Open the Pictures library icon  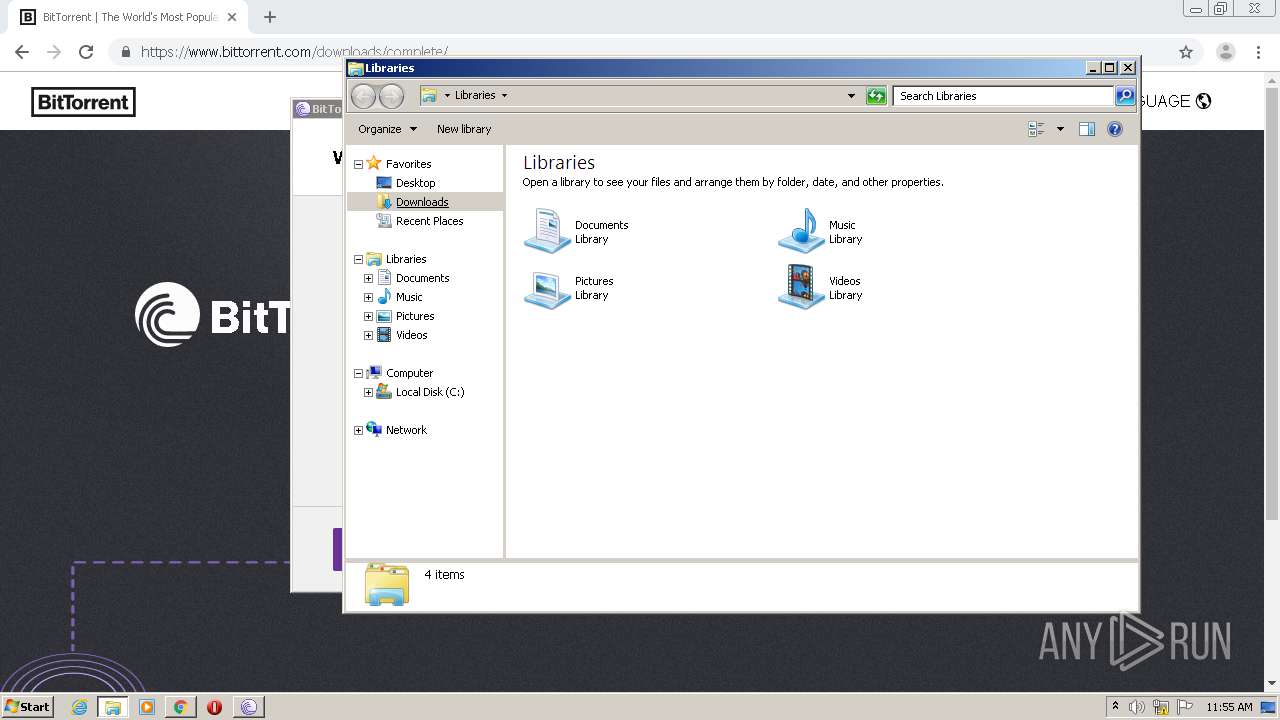click(x=547, y=288)
